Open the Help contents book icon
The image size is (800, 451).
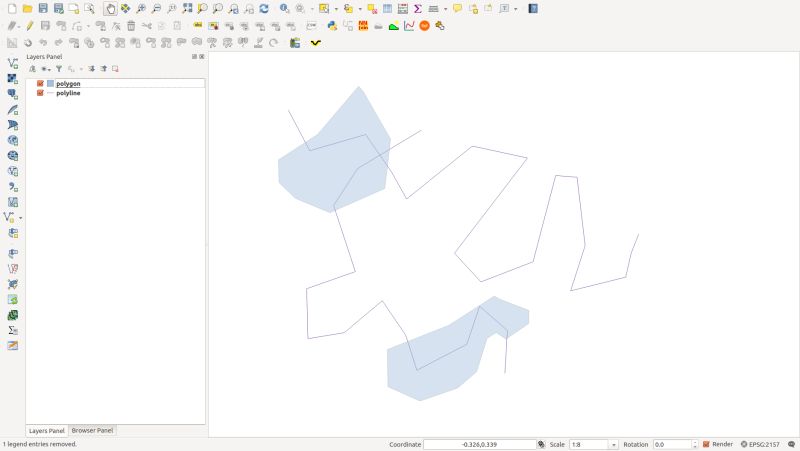[x=533, y=9]
